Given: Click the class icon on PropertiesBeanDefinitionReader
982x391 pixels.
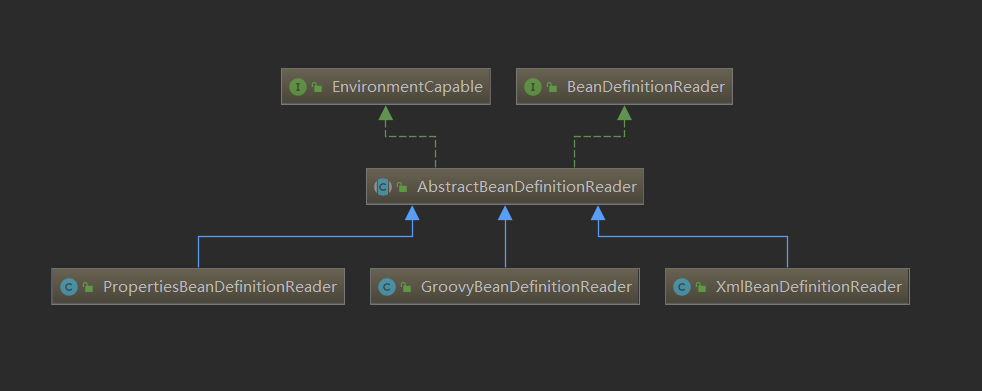Looking at the screenshot, I should pos(68,287).
